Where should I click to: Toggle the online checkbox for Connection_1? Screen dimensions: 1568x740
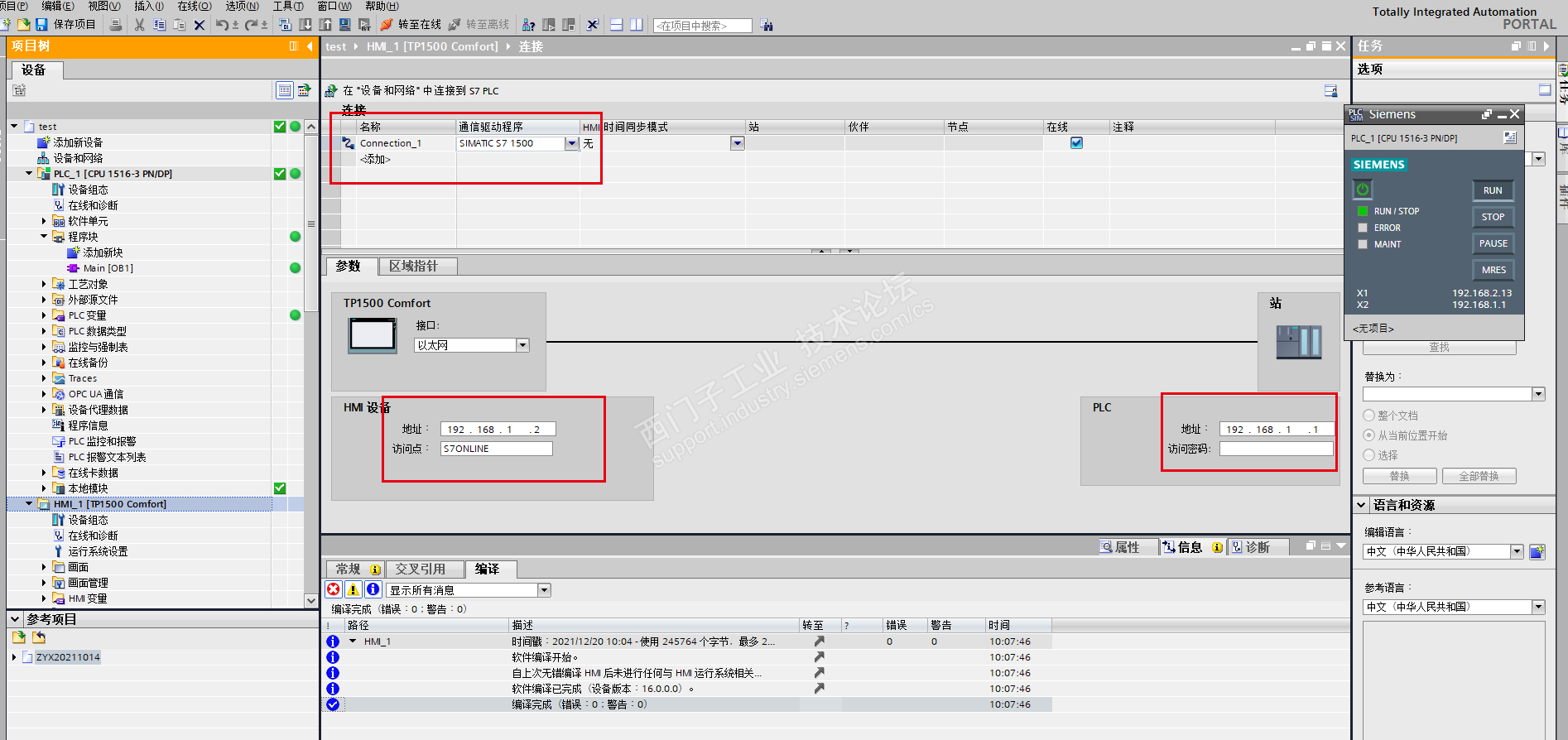[x=1076, y=143]
